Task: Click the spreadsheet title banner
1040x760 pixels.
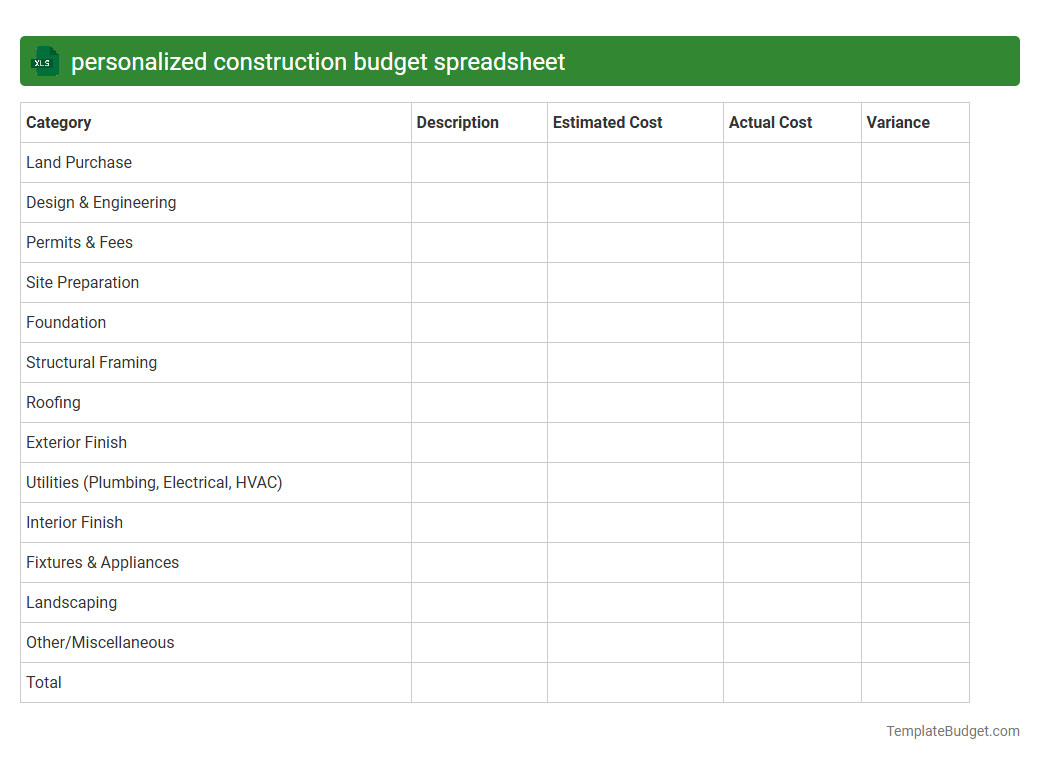Action: (520, 61)
